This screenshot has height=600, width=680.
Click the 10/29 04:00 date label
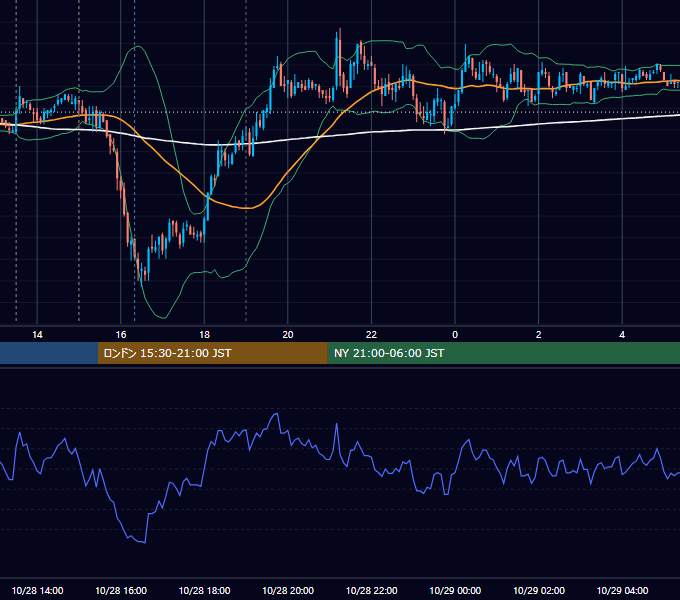coord(622,590)
